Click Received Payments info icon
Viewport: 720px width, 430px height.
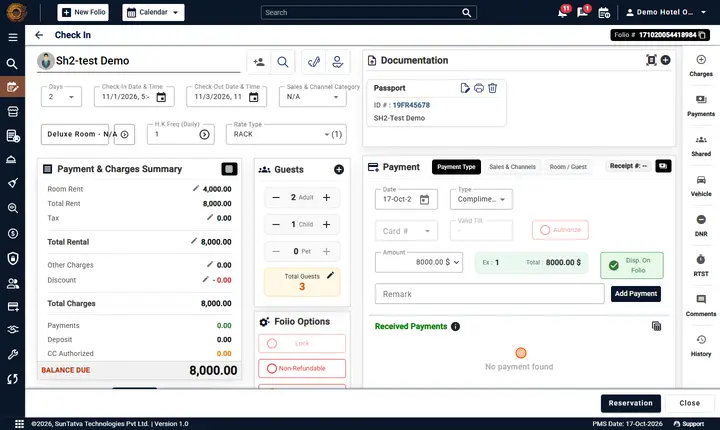(455, 326)
